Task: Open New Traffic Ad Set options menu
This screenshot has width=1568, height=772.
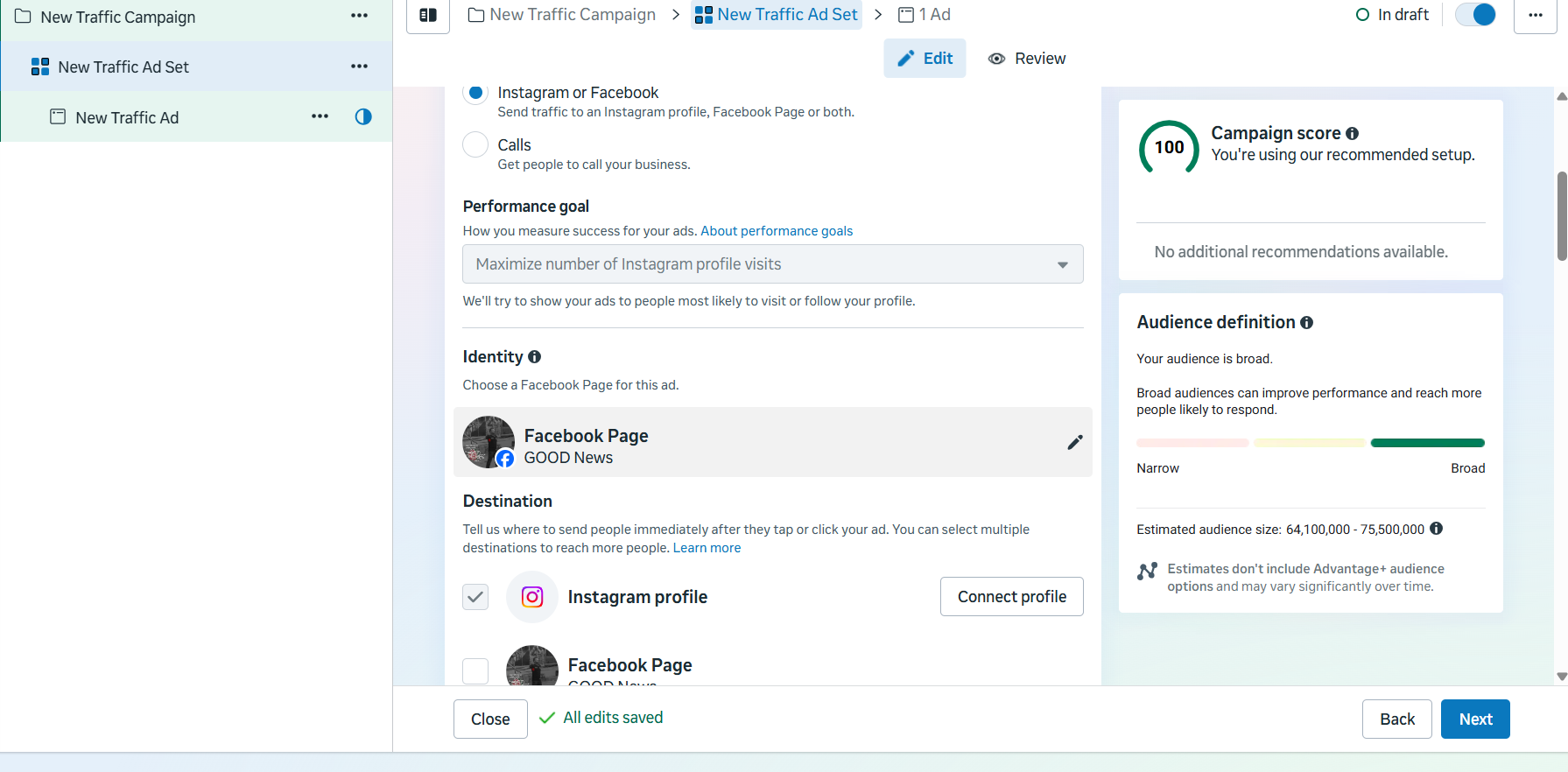Action: pyautogui.click(x=359, y=67)
